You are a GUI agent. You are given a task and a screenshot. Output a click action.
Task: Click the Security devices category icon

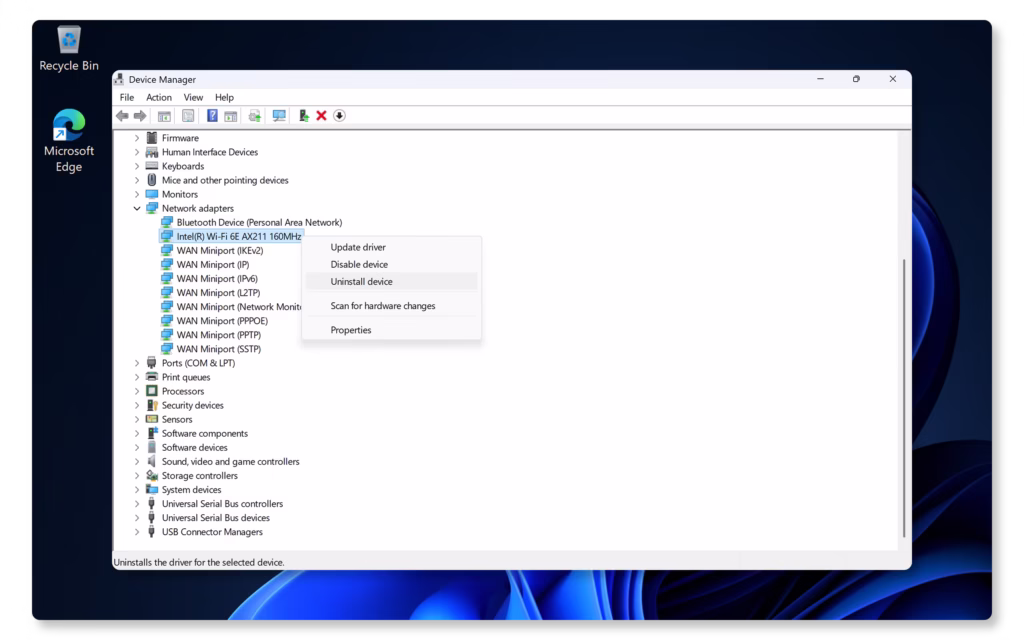coord(152,405)
